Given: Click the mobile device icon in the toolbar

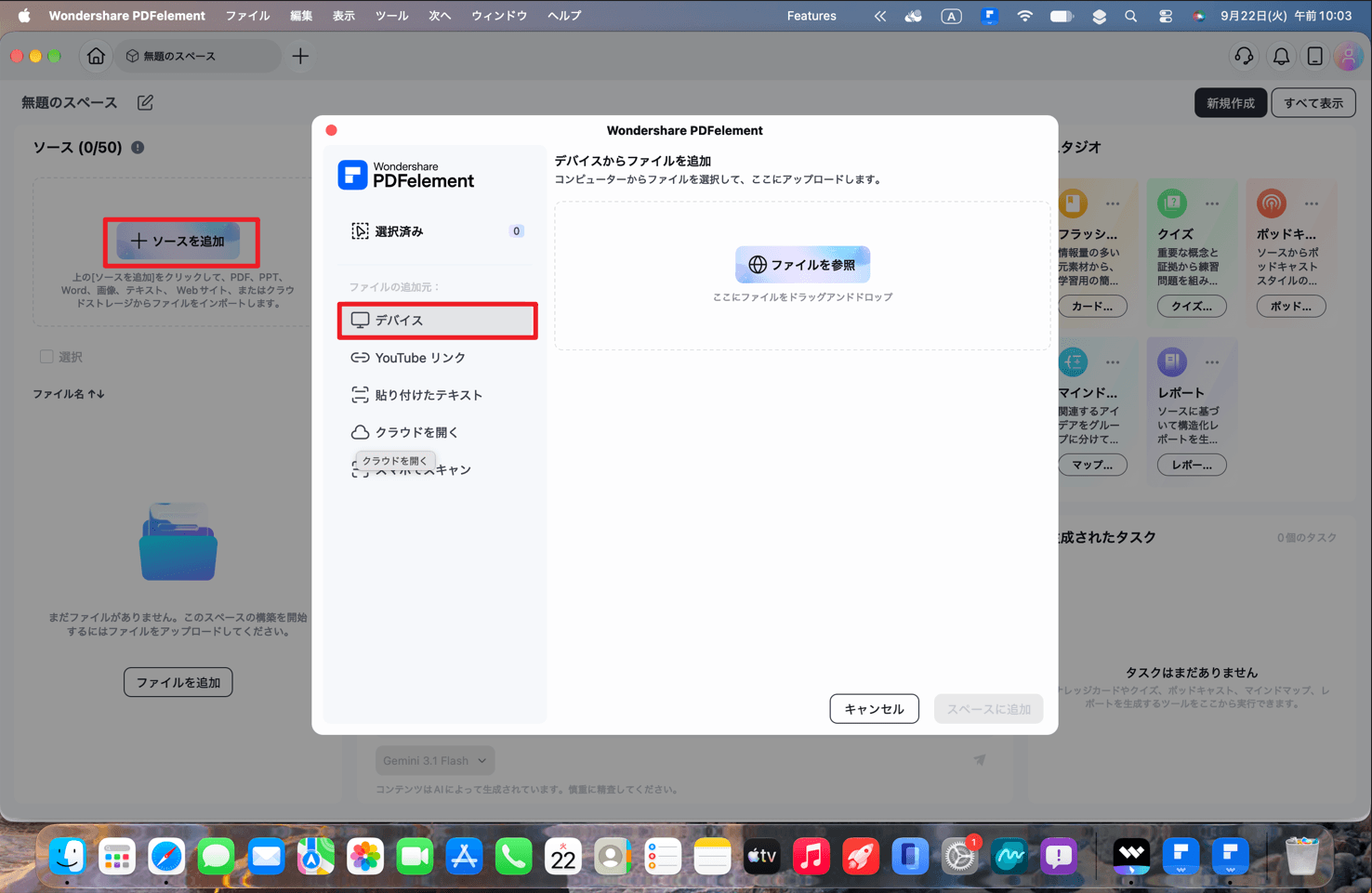Looking at the screenshot, I should coord(1314,57).
